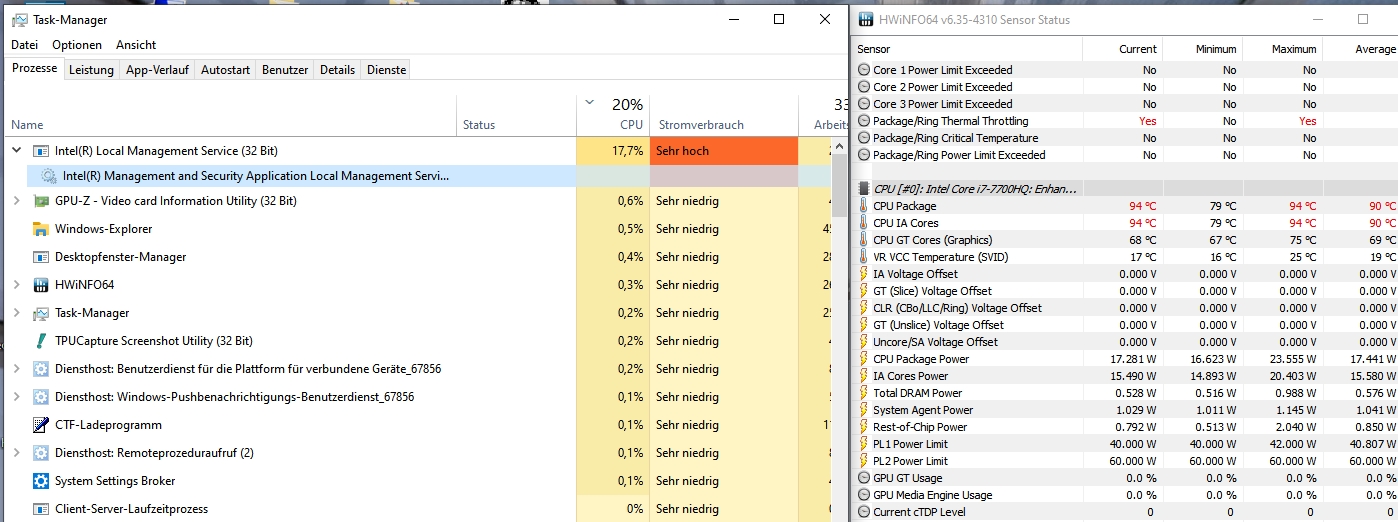Expand Diensthost Windows-Pushbenachrichtigungs-Benutzerdienst
This screenshot has height=522, width=1398.
coord(16,397)
